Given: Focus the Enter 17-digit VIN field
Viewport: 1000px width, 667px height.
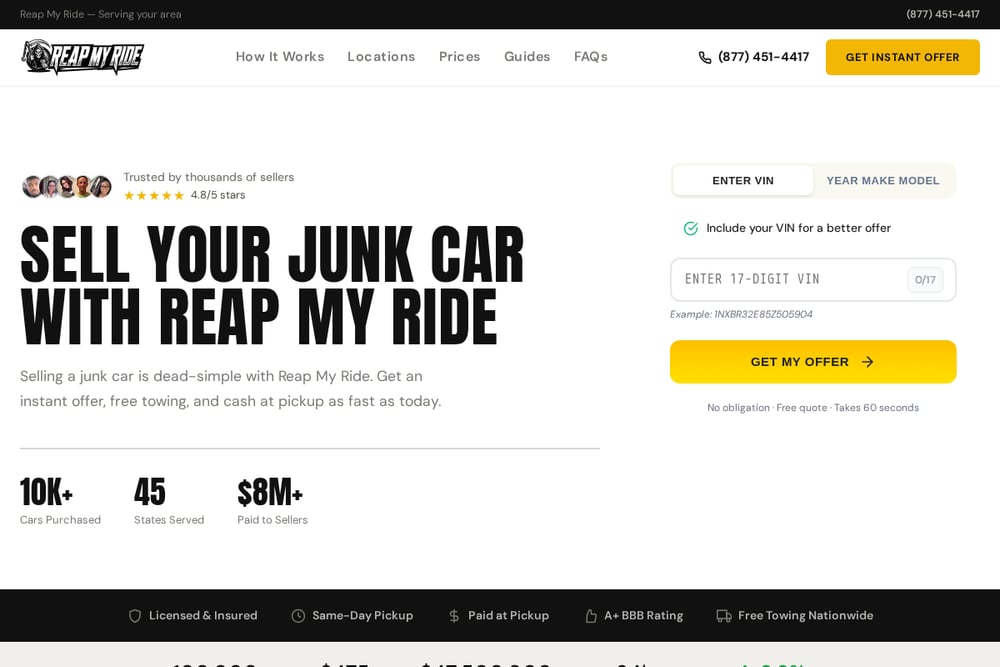Looking at the screenshot, I should 812,279.
